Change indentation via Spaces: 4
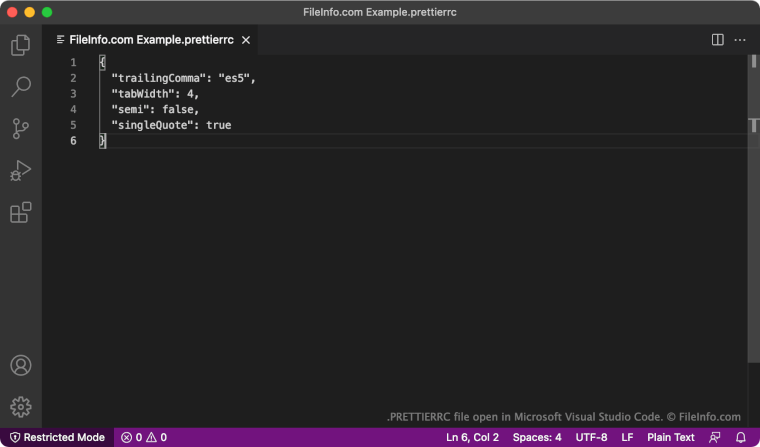The image size is (760, 447). coord(537,437)
